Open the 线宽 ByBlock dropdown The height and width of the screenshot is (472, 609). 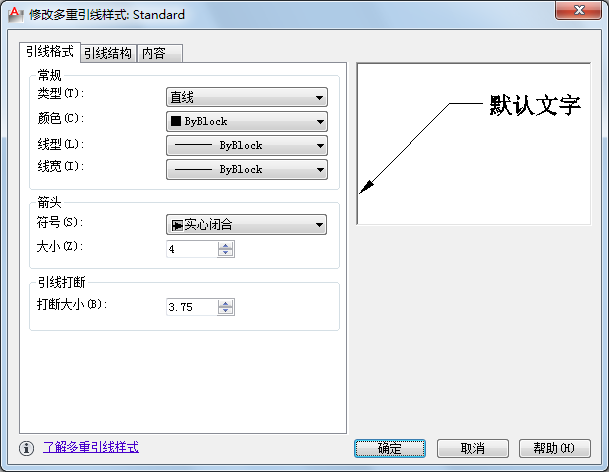click(x=247, y=169)
